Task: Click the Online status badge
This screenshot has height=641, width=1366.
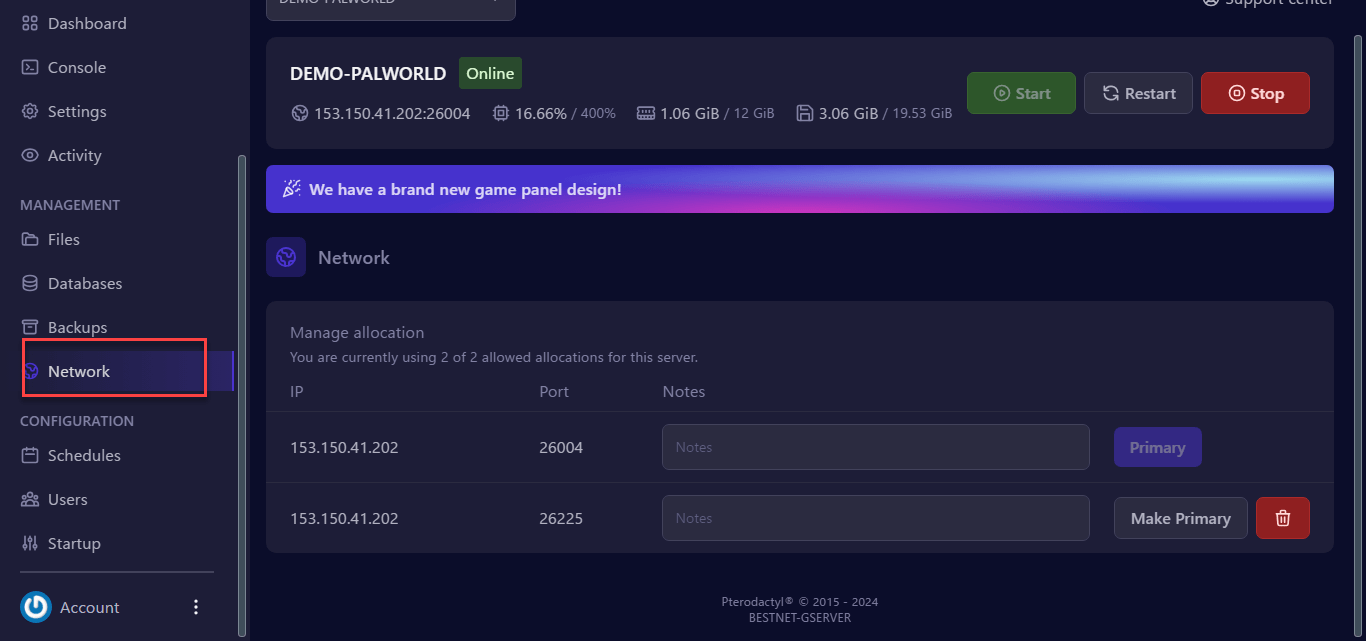Action: (490, 73)
